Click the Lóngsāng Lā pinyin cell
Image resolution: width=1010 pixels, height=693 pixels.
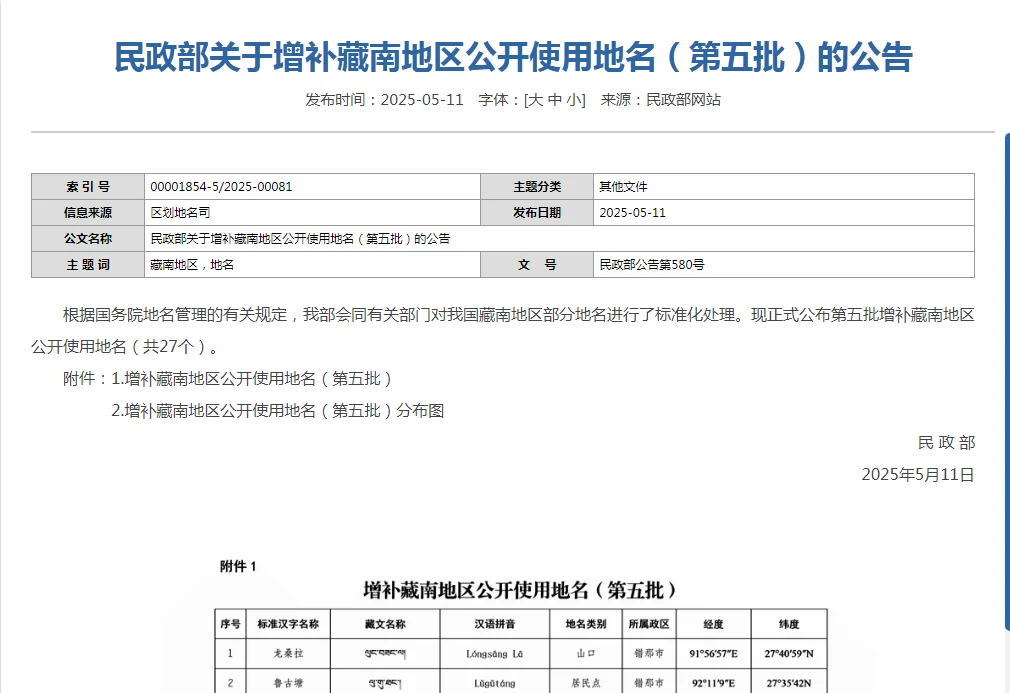(x=495, y=653)
